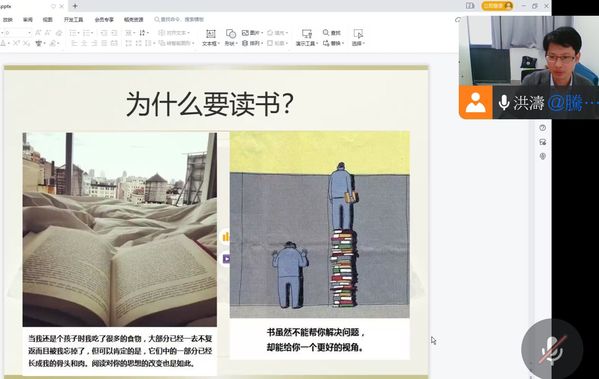Image resolution: width=599 pixels, height=379 pixels.
Task: Open the text direction dropdown
Action: (x=144, y=33)
